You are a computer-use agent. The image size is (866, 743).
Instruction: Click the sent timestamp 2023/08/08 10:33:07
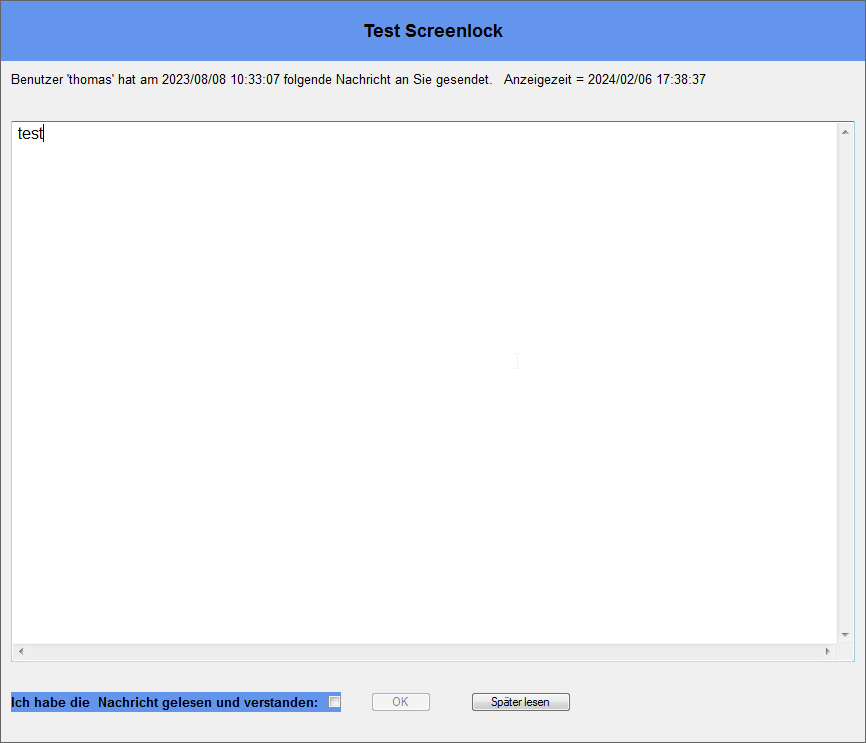[x=221, y=79]
